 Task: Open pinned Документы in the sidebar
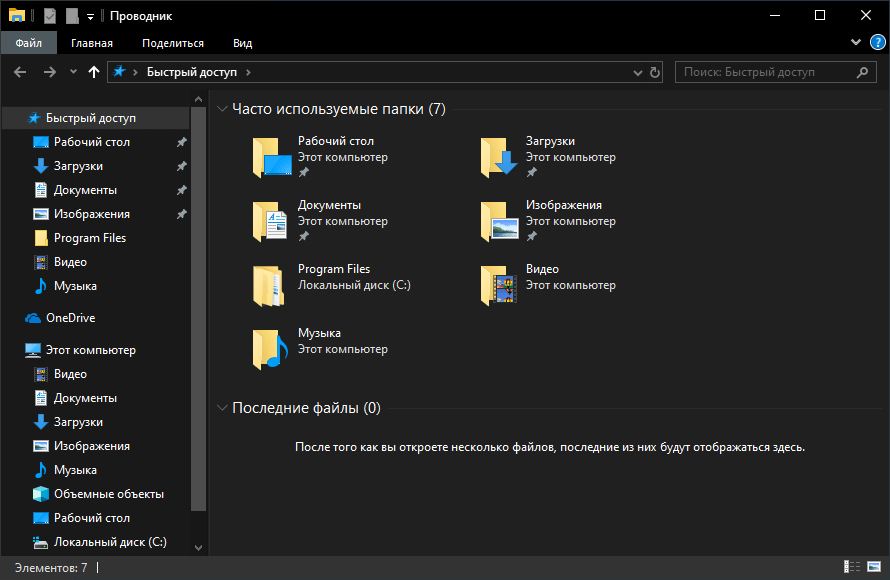85,190
